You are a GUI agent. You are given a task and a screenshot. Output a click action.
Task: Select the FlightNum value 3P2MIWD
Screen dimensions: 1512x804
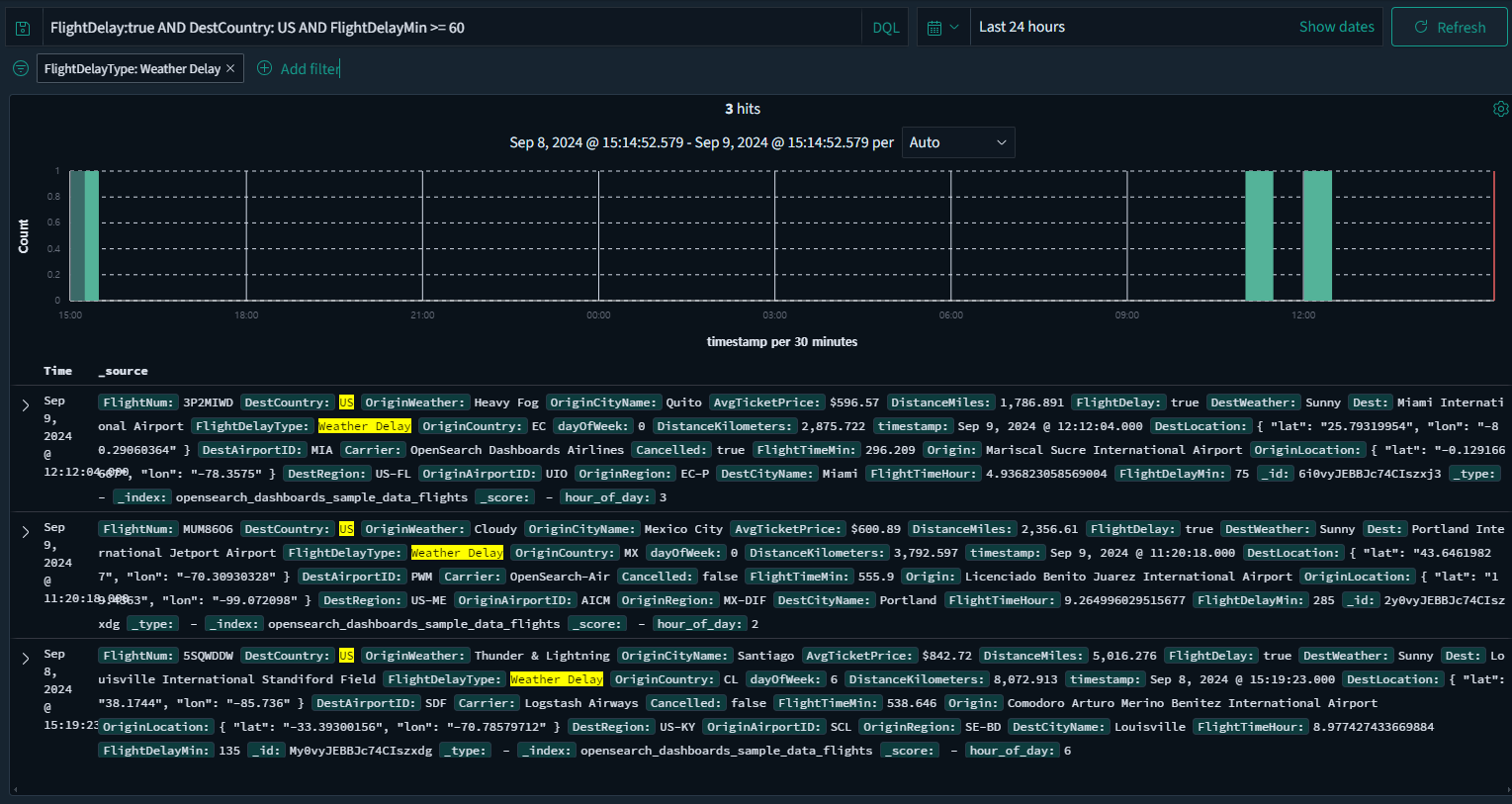(x=208, y=402)
